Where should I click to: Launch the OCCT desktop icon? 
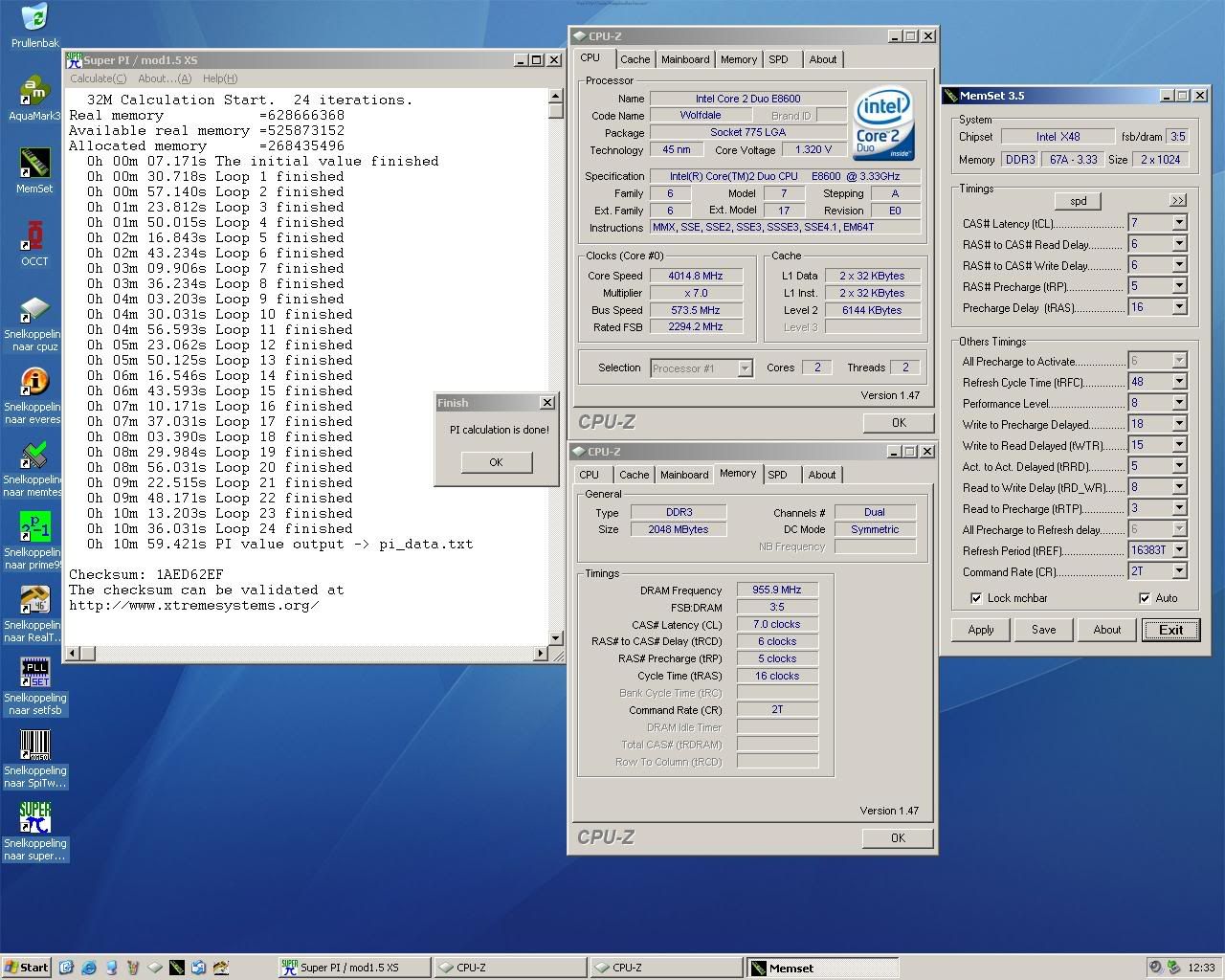pos(34,235)
